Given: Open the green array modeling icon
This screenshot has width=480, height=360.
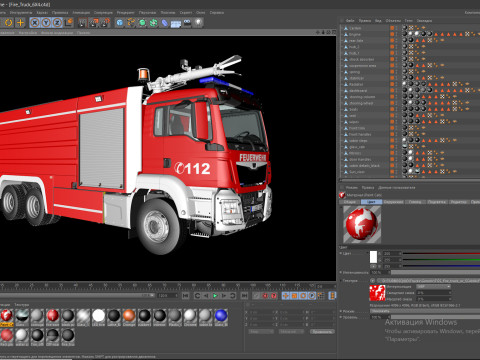Looking at the screenshot, I should tap(153, 23).
